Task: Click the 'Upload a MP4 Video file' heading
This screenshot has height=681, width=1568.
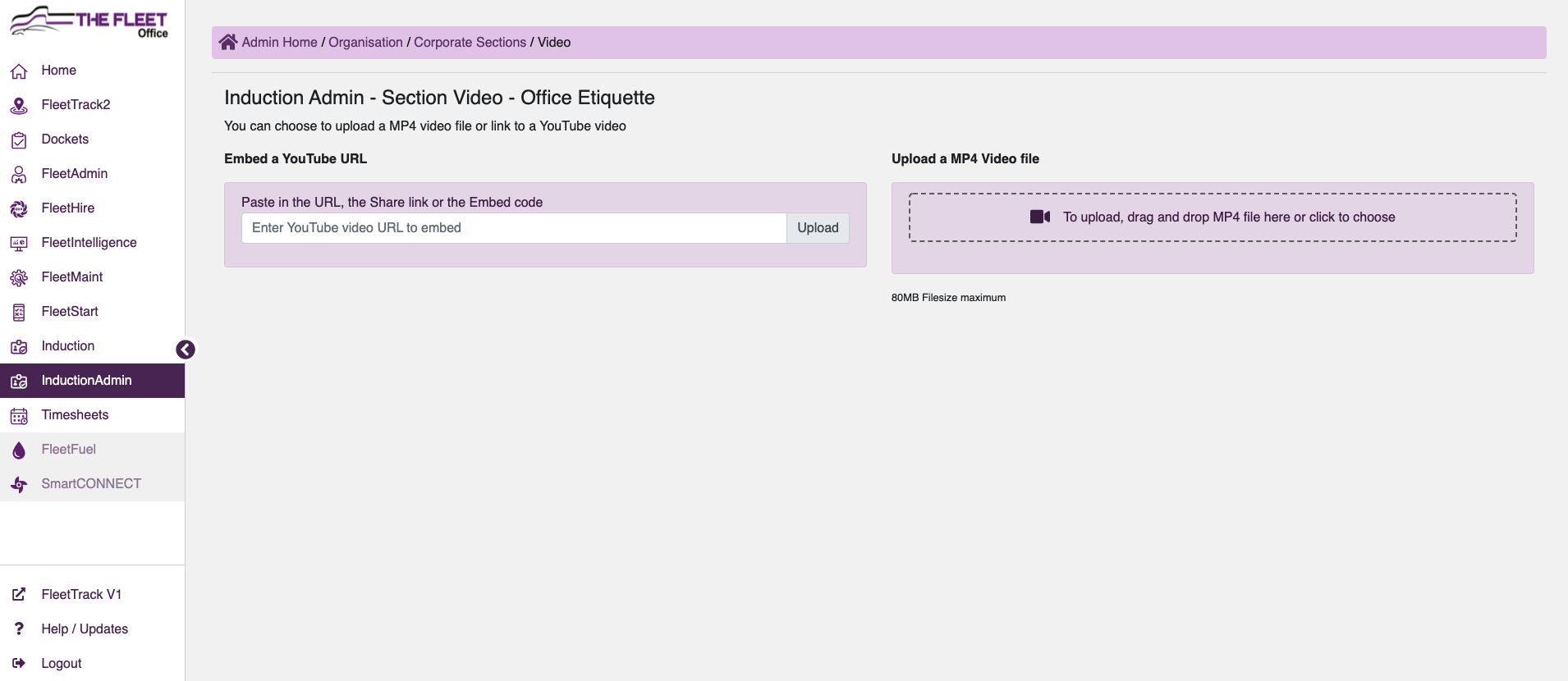Action: pyautogui.click(x=965, y=159)
